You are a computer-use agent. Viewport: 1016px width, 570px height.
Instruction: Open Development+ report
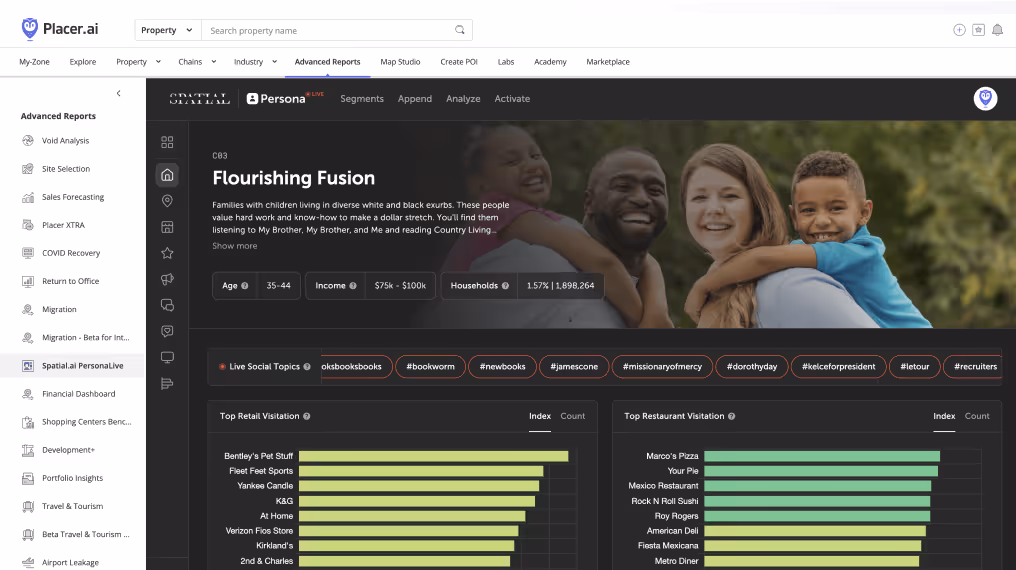[x=68, y=450]
